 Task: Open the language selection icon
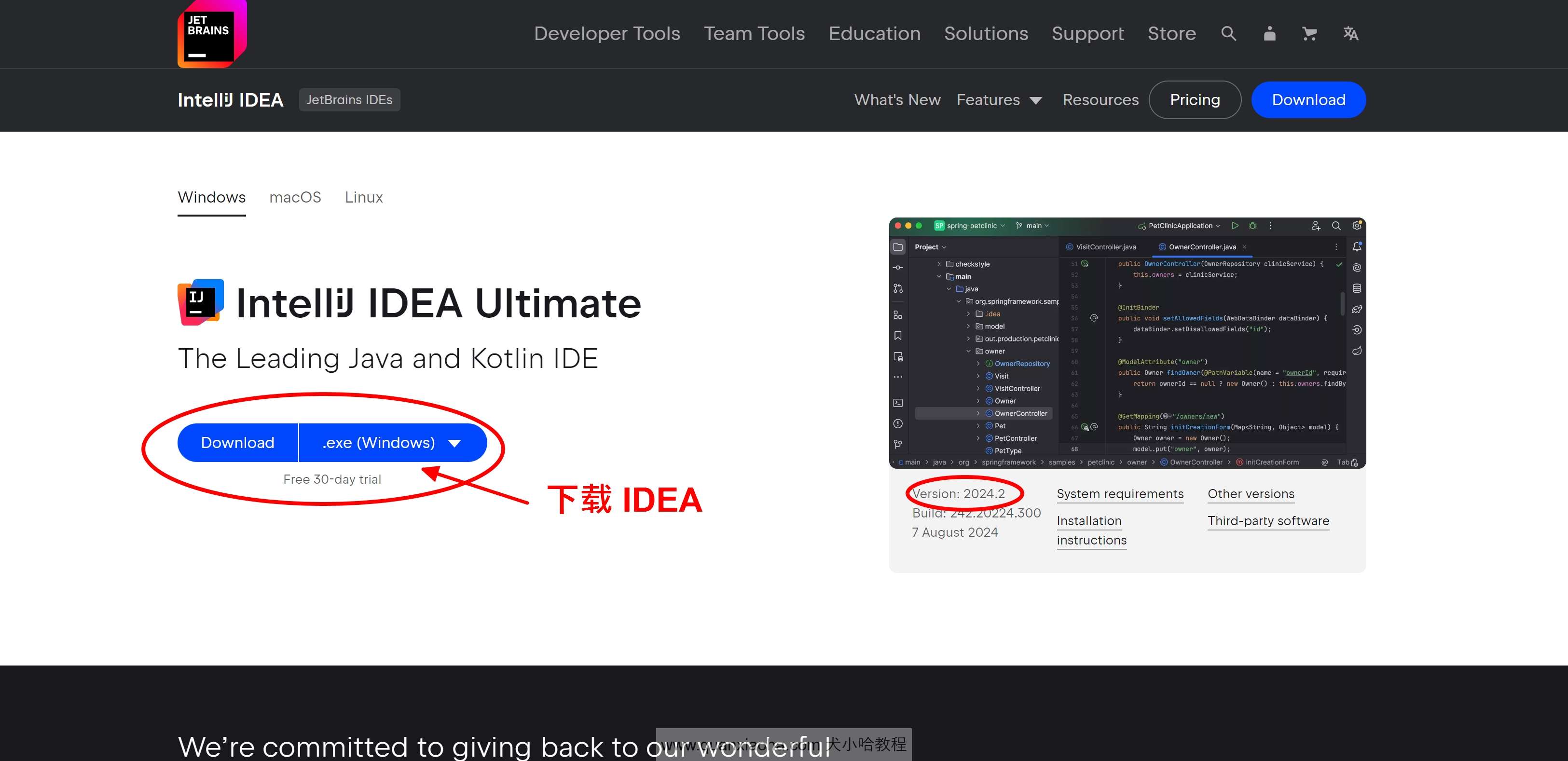click(1351, 33)
